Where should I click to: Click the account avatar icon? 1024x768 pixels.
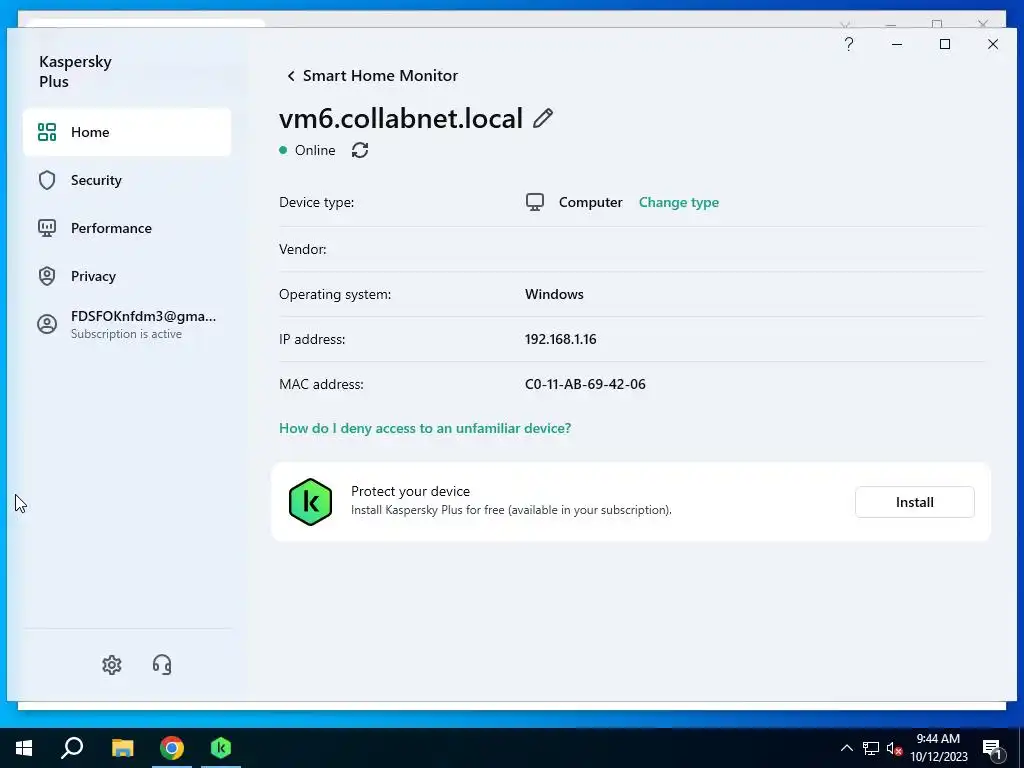click(47, 324)
